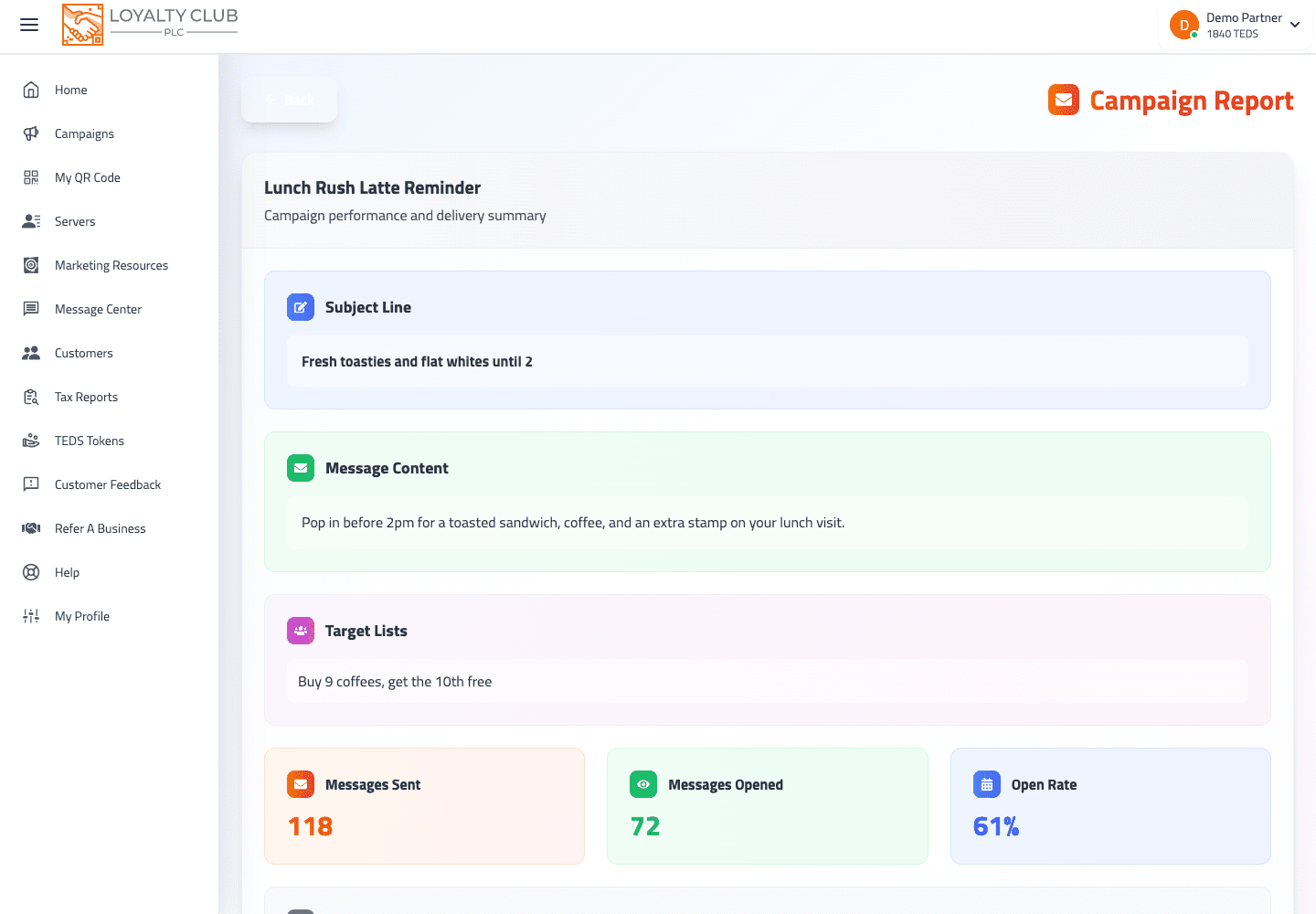Click the Marketing Resources icon
Image resolution: width=1316 pixels, height=914 pixels.
(31, 265)
